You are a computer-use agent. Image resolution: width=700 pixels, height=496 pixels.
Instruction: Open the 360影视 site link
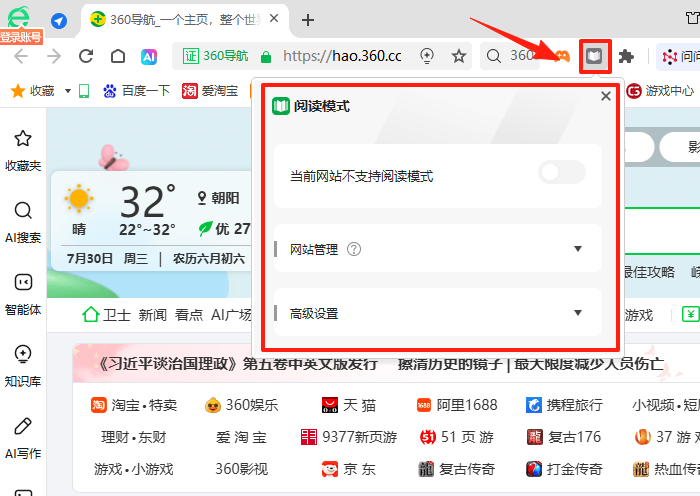pyautogui.click(x=241, y=469)
